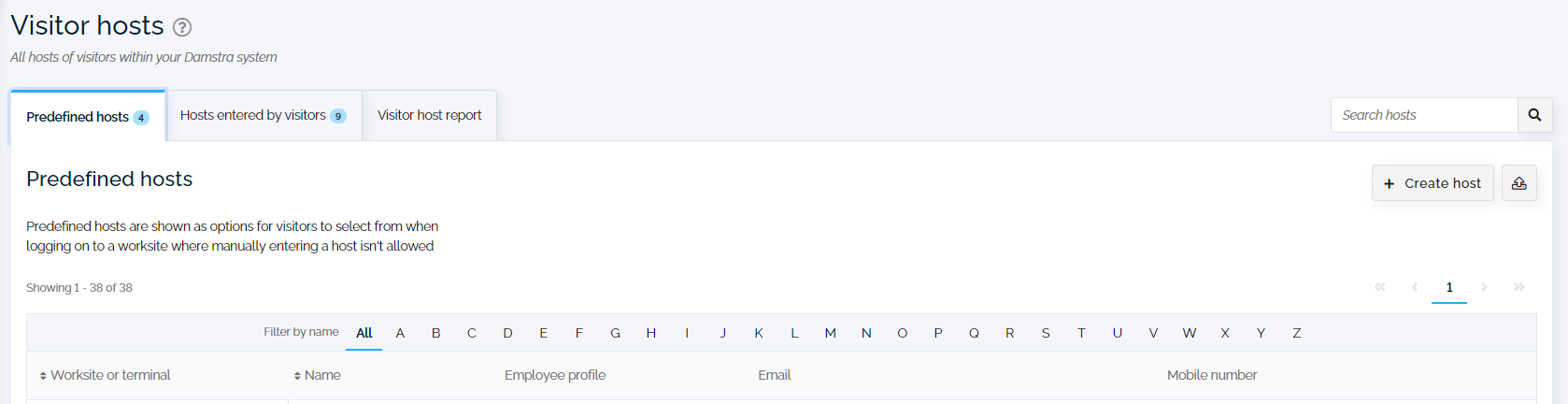Click the Create host button
1568x404 pixels.
click(1433, 183)
